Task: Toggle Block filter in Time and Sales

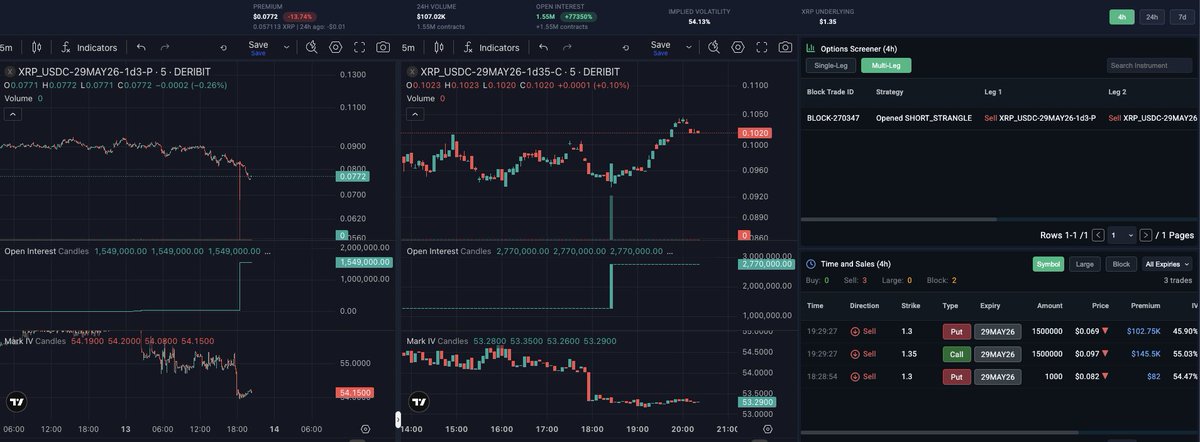Action: [x=1120, y=264]
